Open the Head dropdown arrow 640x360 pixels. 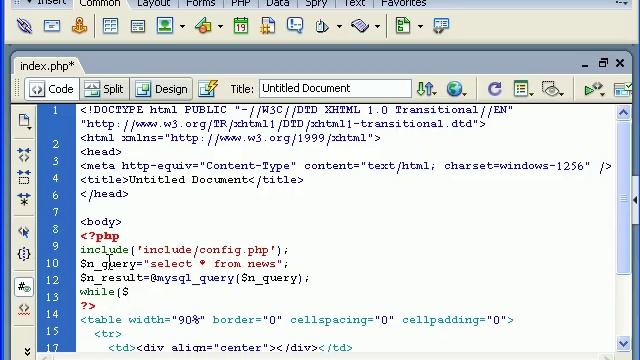click(339, 27)
